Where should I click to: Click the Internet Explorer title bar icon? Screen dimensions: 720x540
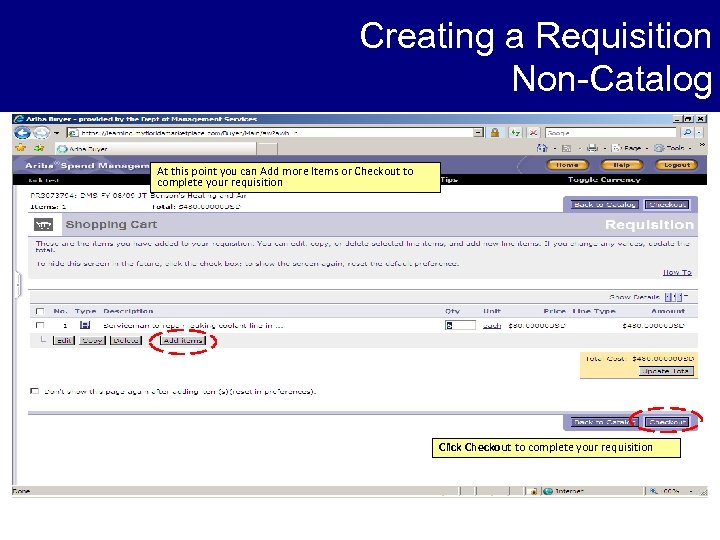coord(19,119)
